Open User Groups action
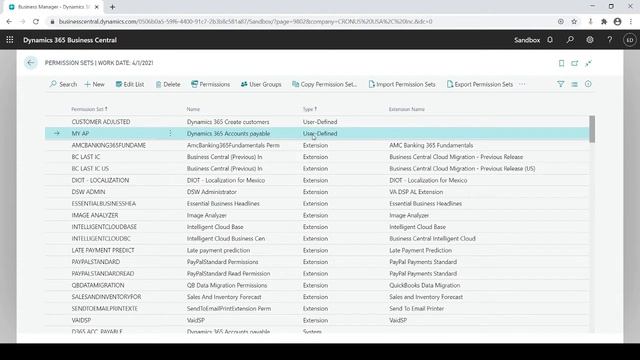640x360 pixels. (x=261, y=84)
